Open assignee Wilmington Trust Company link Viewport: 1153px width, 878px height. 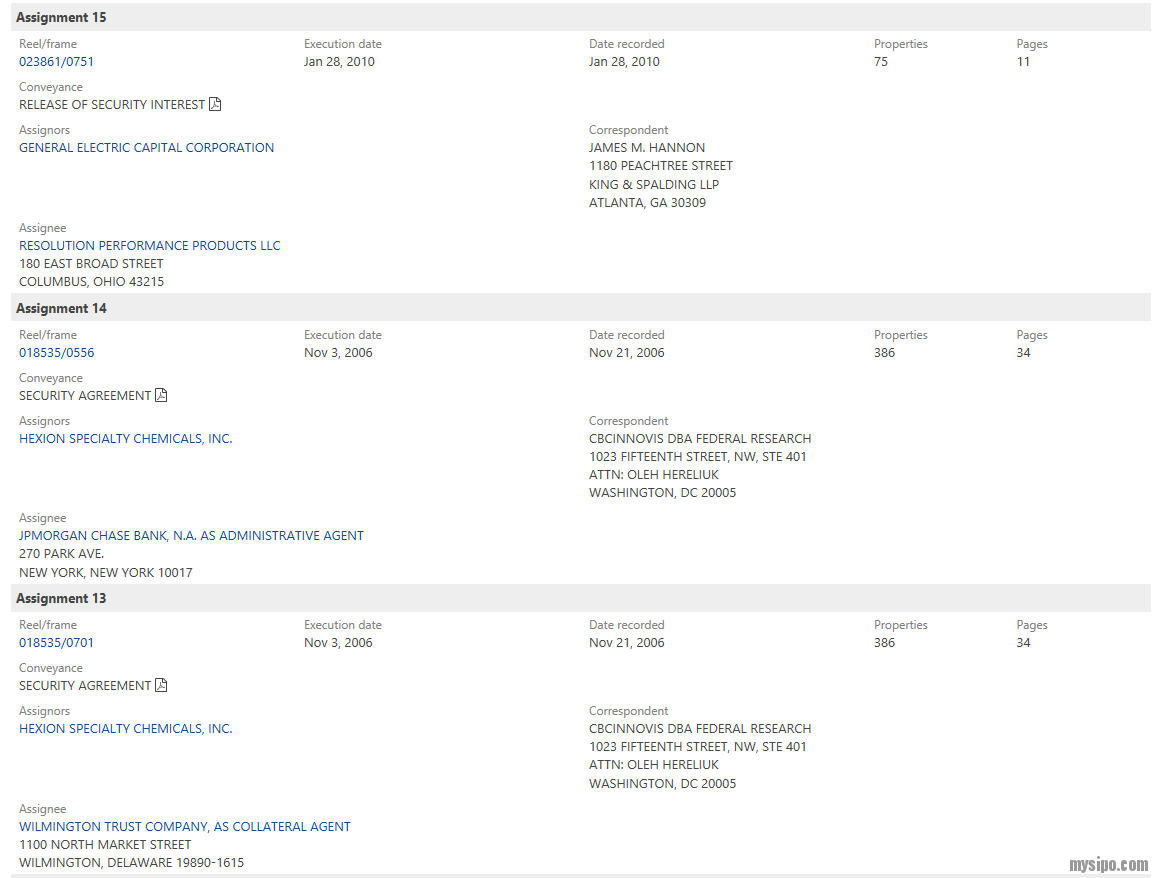185,827
